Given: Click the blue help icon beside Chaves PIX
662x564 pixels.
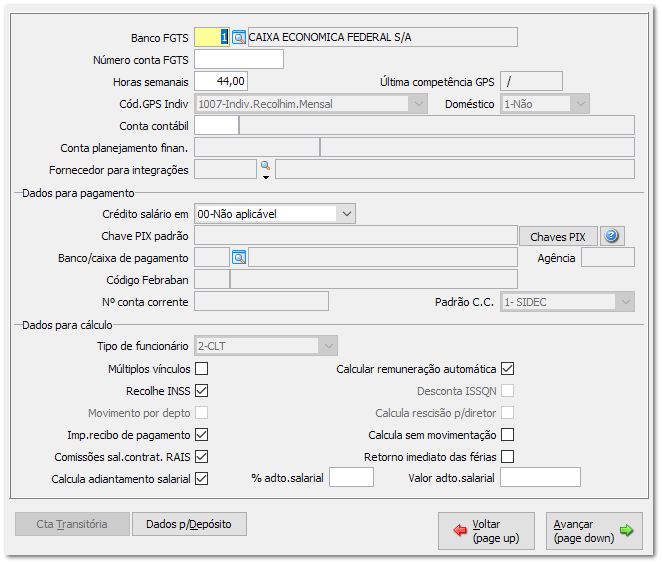Looking at the screenshot, I should [612, 236].
